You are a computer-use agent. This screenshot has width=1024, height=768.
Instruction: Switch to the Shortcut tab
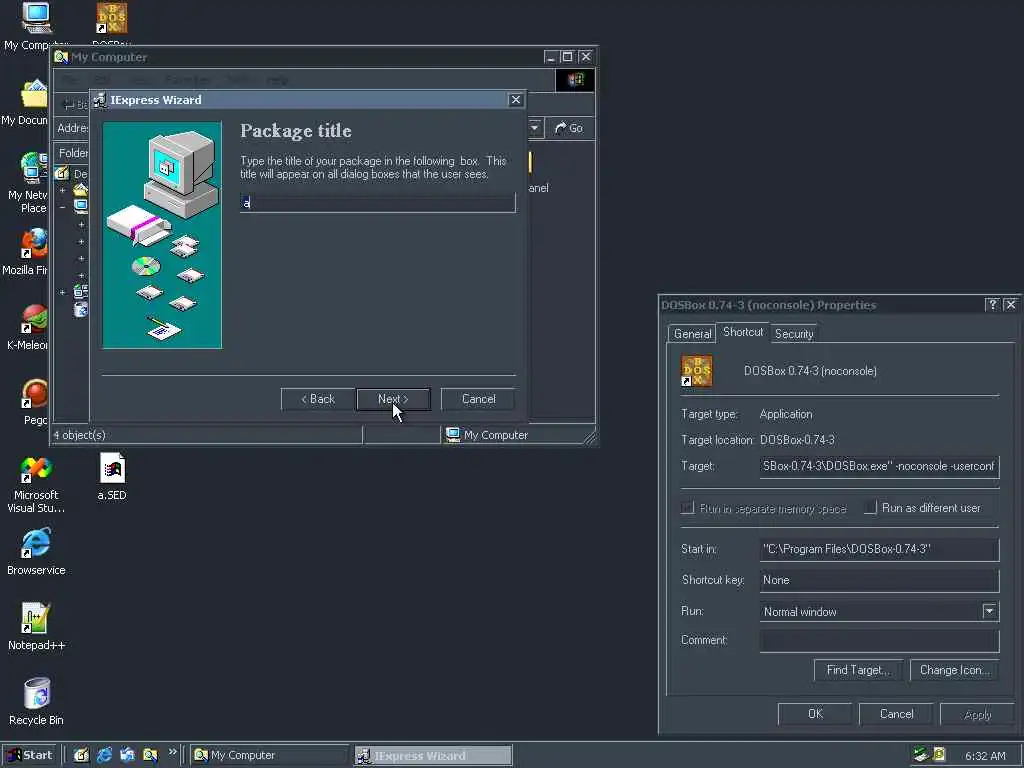(x=743, y=332)
